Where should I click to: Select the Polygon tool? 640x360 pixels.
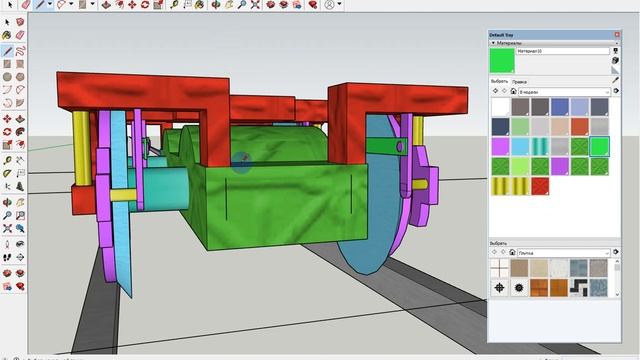[20, 77]
